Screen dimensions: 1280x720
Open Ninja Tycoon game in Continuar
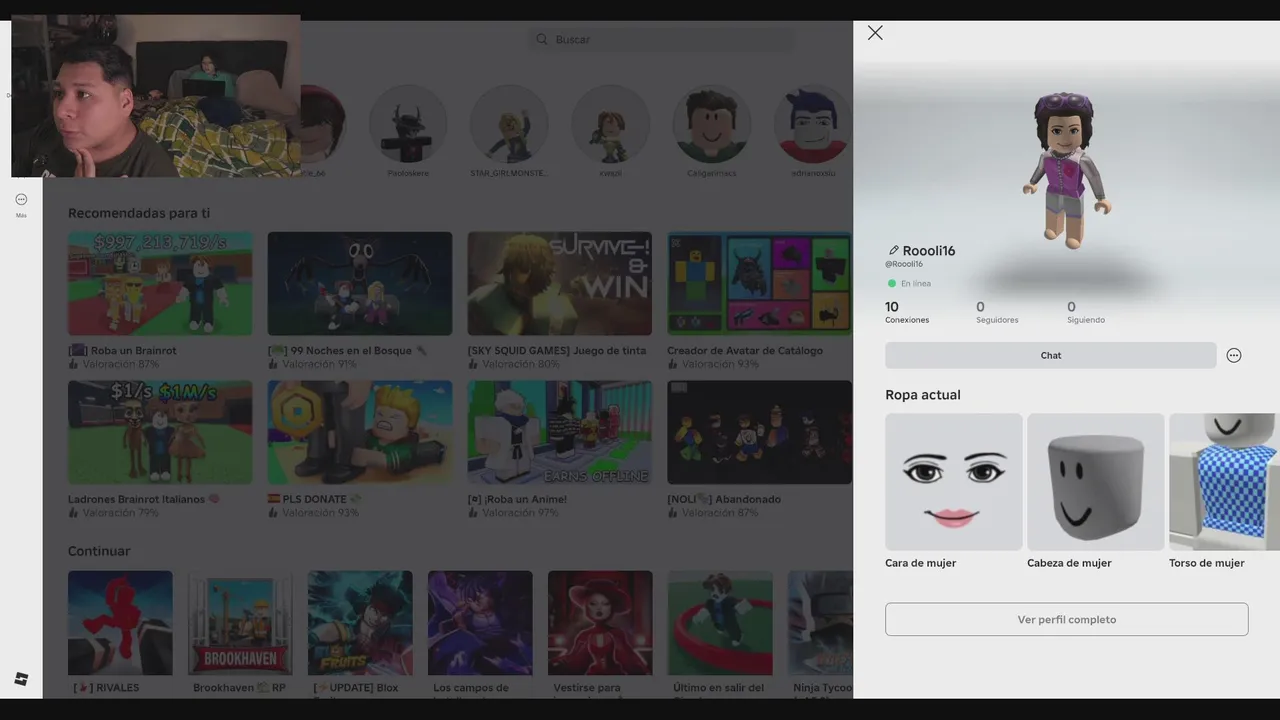coord(820,623)
